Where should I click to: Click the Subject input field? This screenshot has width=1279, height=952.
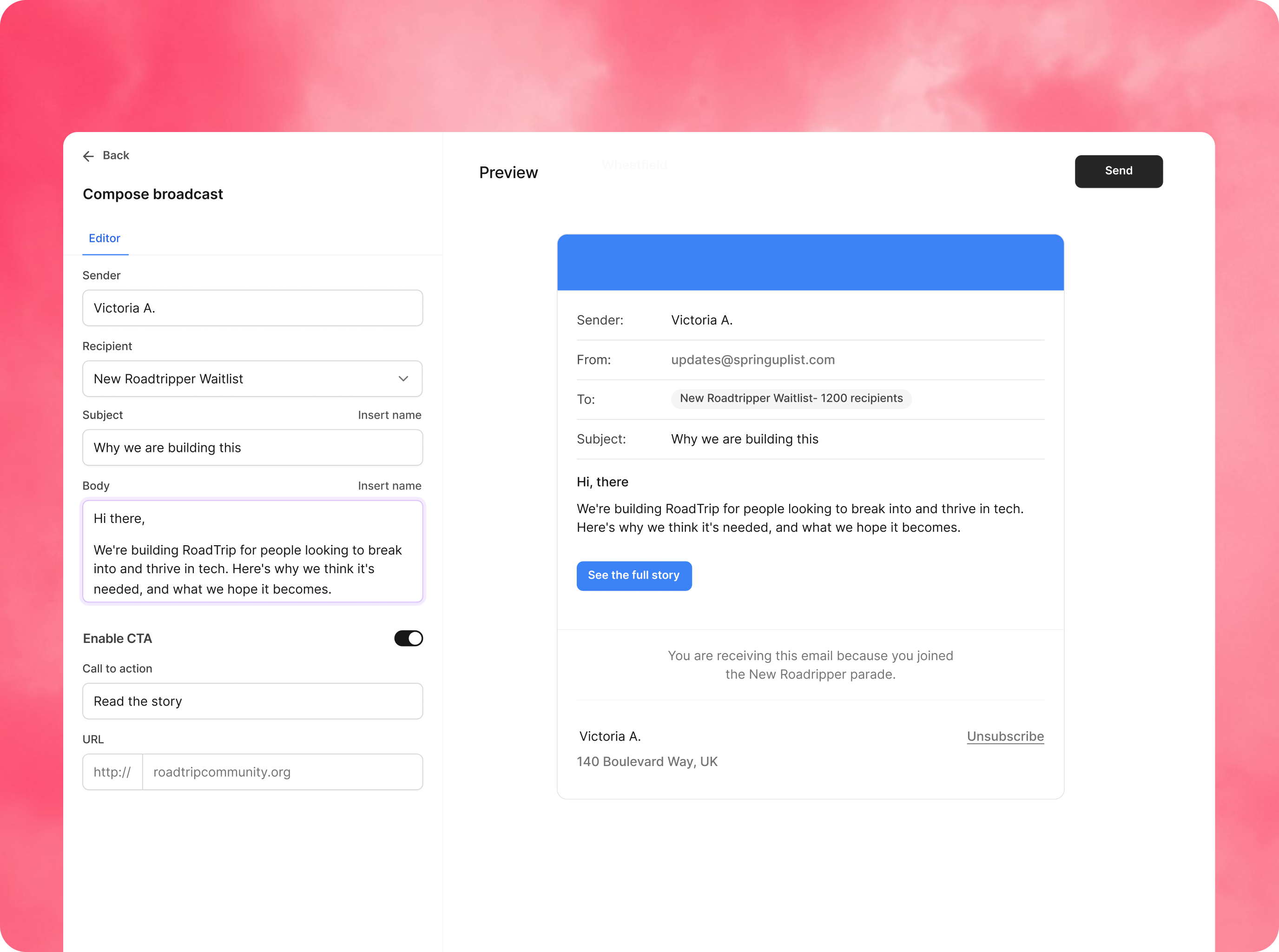coord(252,448)
